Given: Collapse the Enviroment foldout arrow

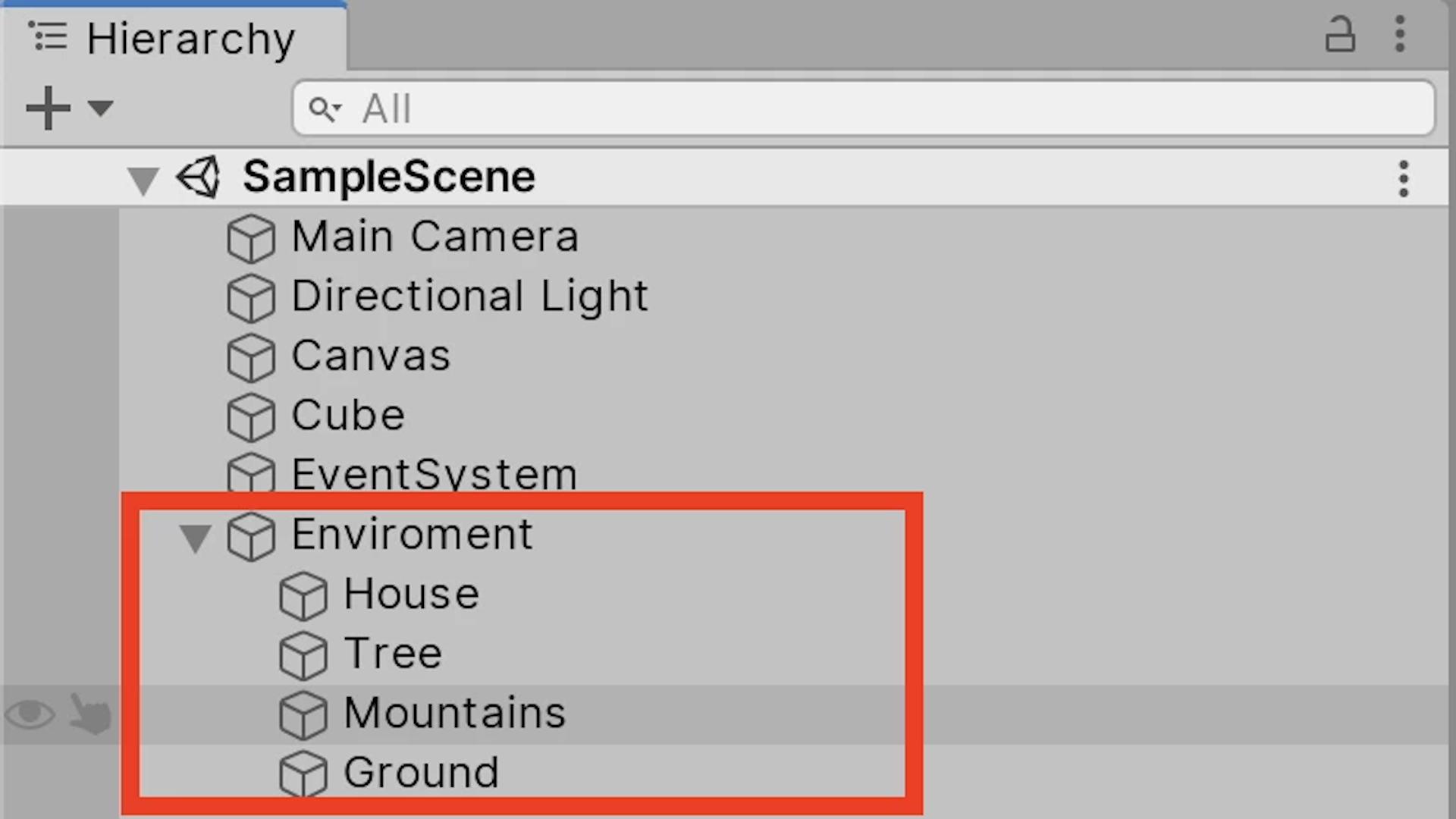Looking at the screenshot, I should (195, 538).
